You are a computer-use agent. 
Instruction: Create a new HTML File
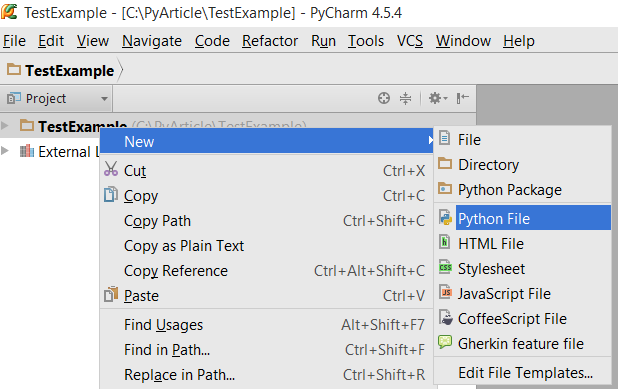[x=523, y=244]
